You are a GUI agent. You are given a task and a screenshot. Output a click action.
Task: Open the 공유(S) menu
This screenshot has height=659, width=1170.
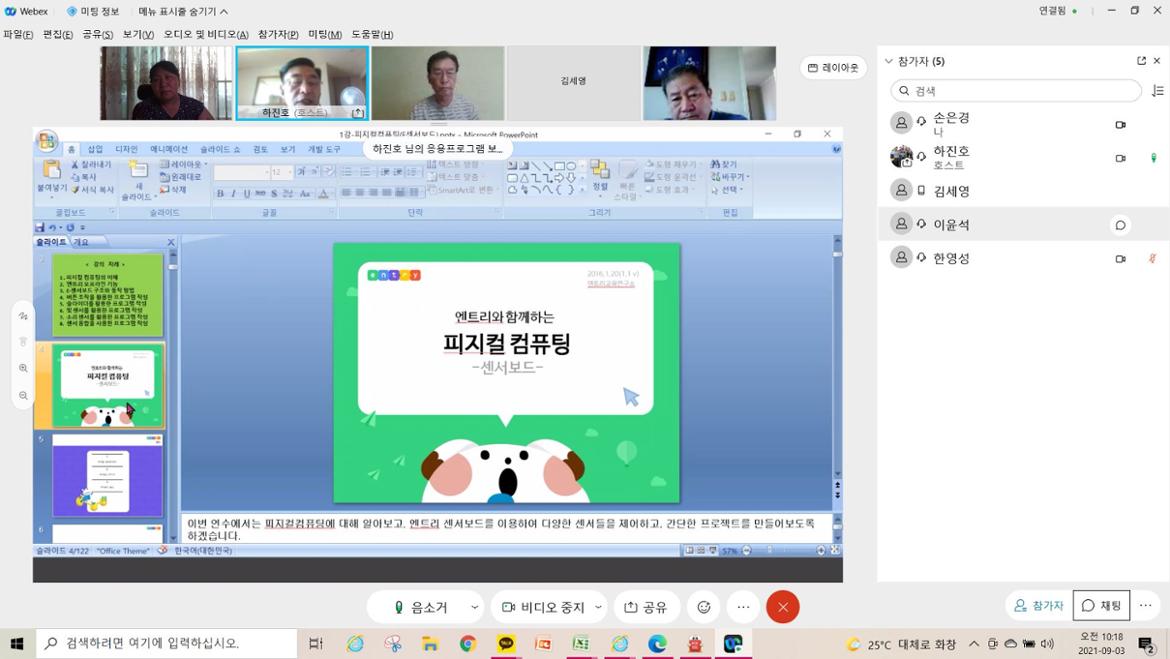(x=98, y=34)
